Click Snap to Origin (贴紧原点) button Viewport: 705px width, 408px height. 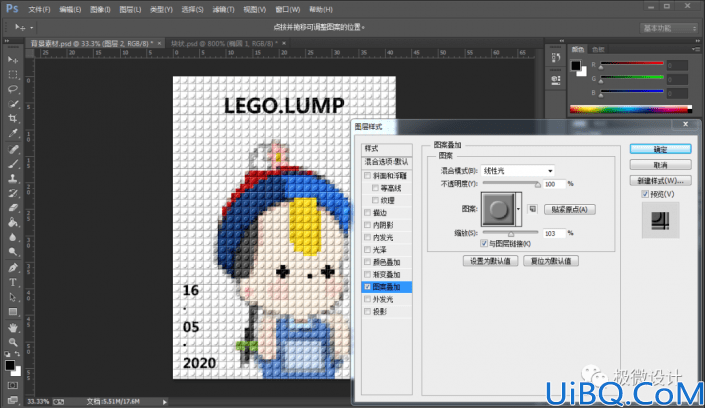pyautogui.click(x=570, y=209)
